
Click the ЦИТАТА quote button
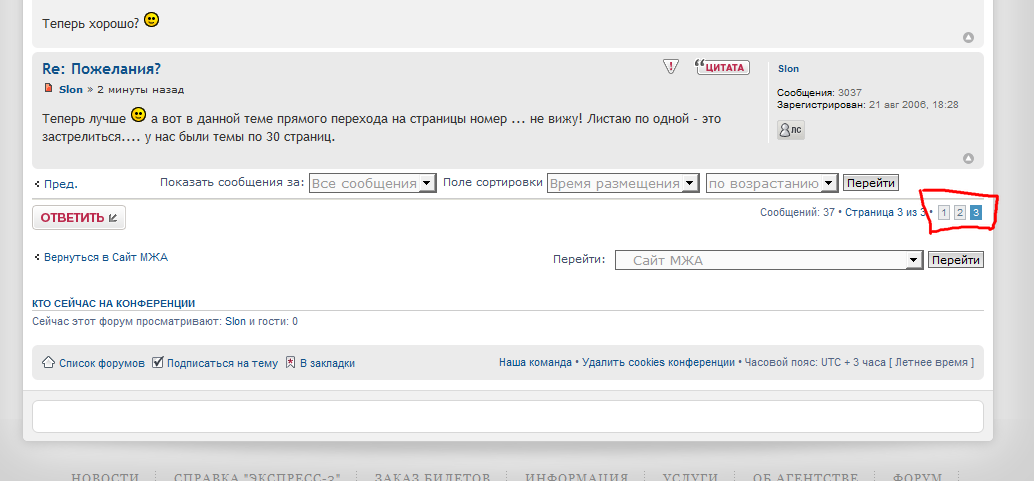(x=722, y=67)
